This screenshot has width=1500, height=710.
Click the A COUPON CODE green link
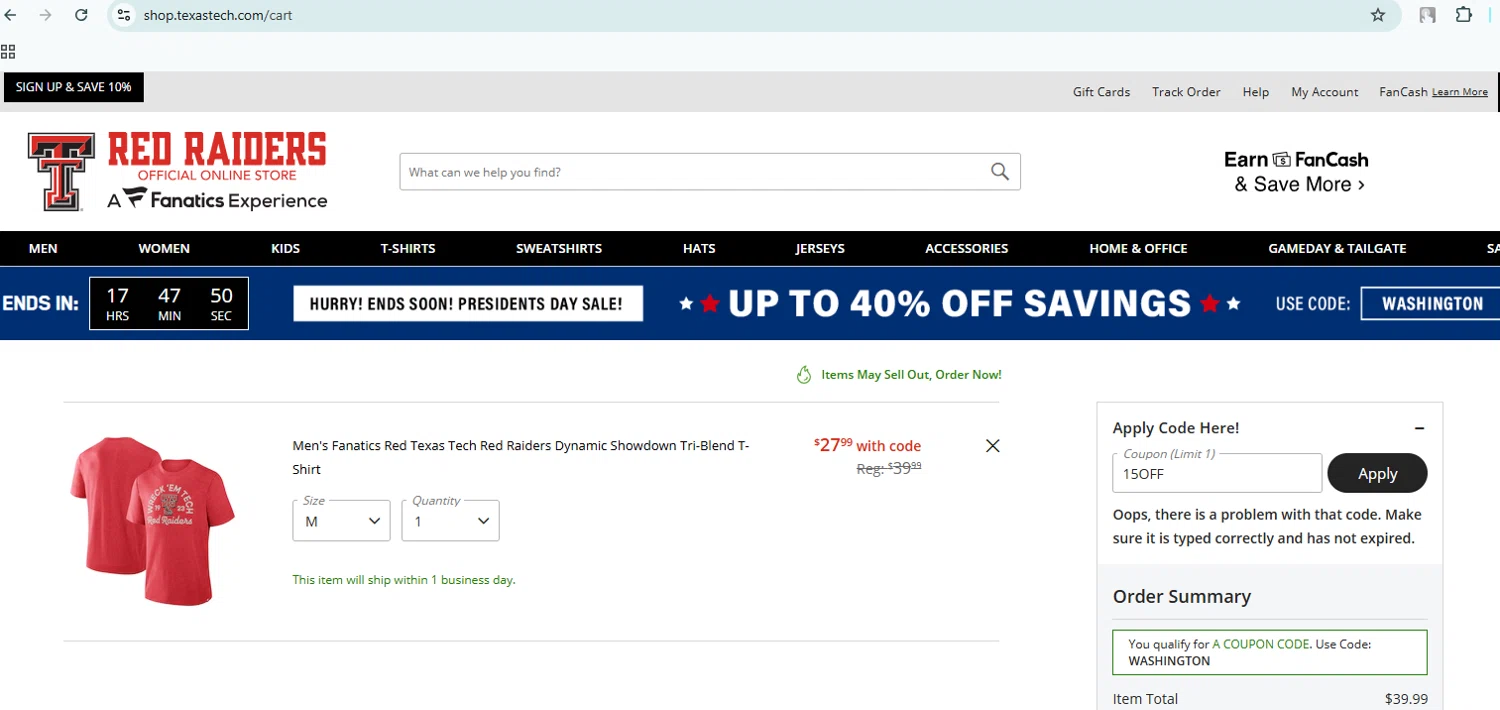tap(1260, 644)
